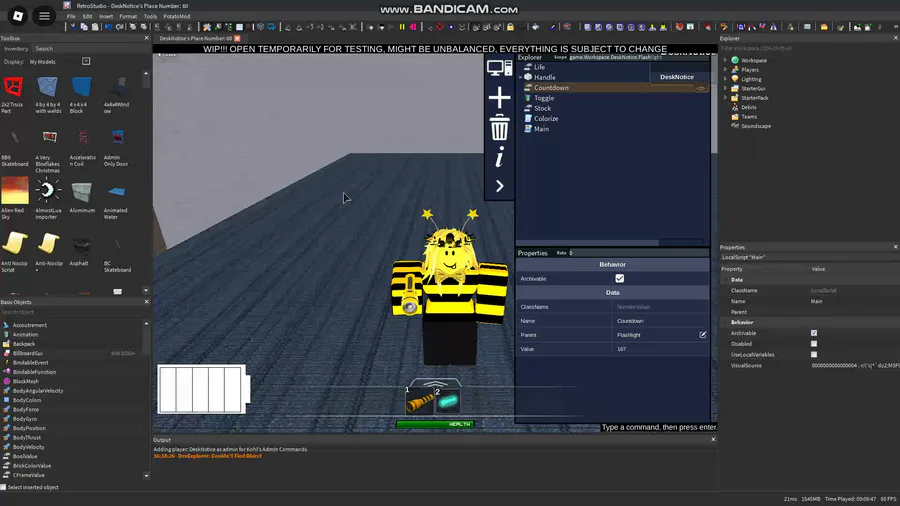
Task: Click the yellow Pause toolbar icon
Action: click(x=402, y=27)
